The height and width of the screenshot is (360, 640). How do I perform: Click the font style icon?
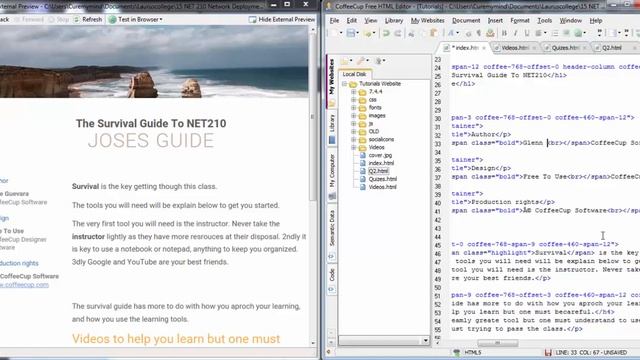(451, 33)
